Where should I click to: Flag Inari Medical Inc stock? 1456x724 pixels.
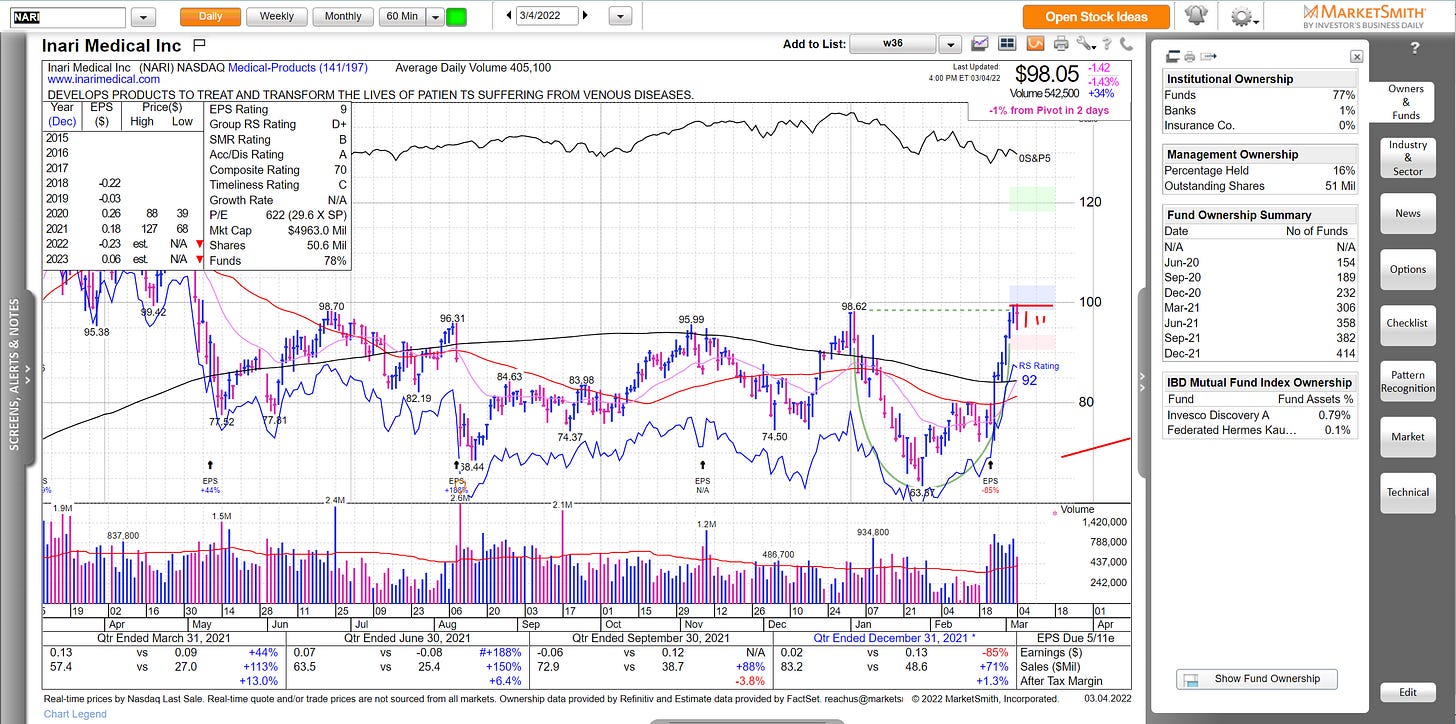click(198, 45)
